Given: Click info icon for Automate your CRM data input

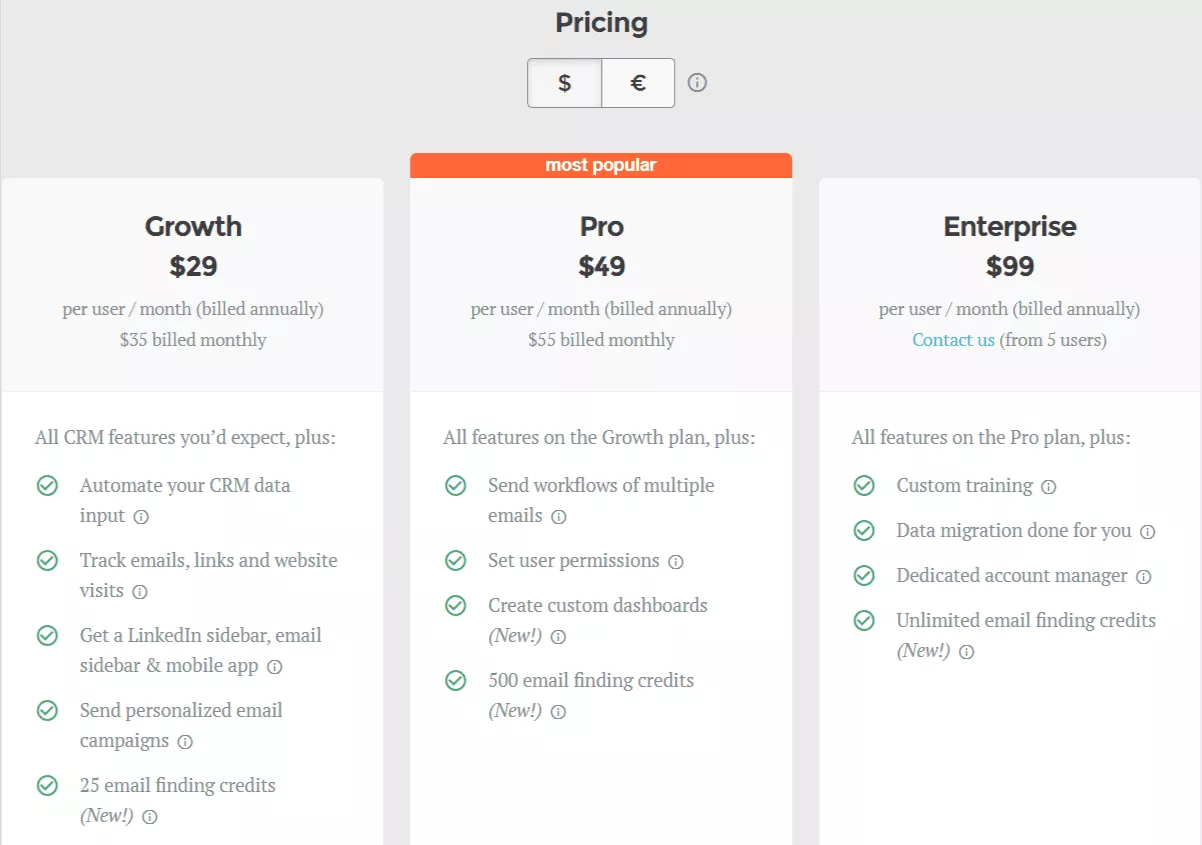Looking at the screenshot, I should click(141, 517).
